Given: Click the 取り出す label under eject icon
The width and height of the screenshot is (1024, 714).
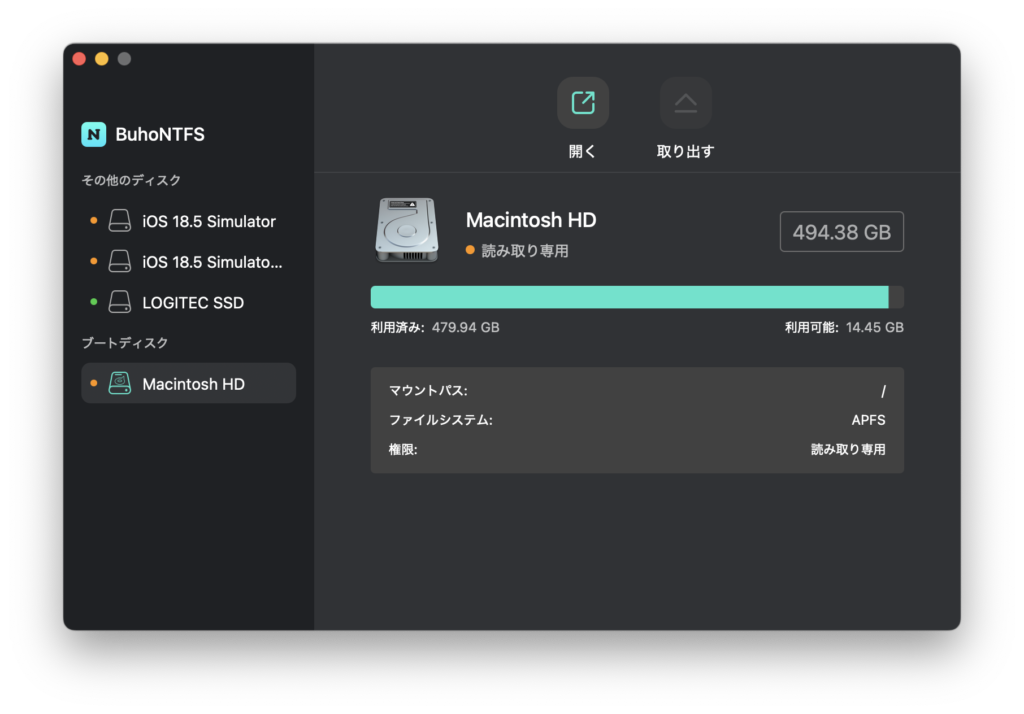Looking at the screenshot, I should click(685, 152).
